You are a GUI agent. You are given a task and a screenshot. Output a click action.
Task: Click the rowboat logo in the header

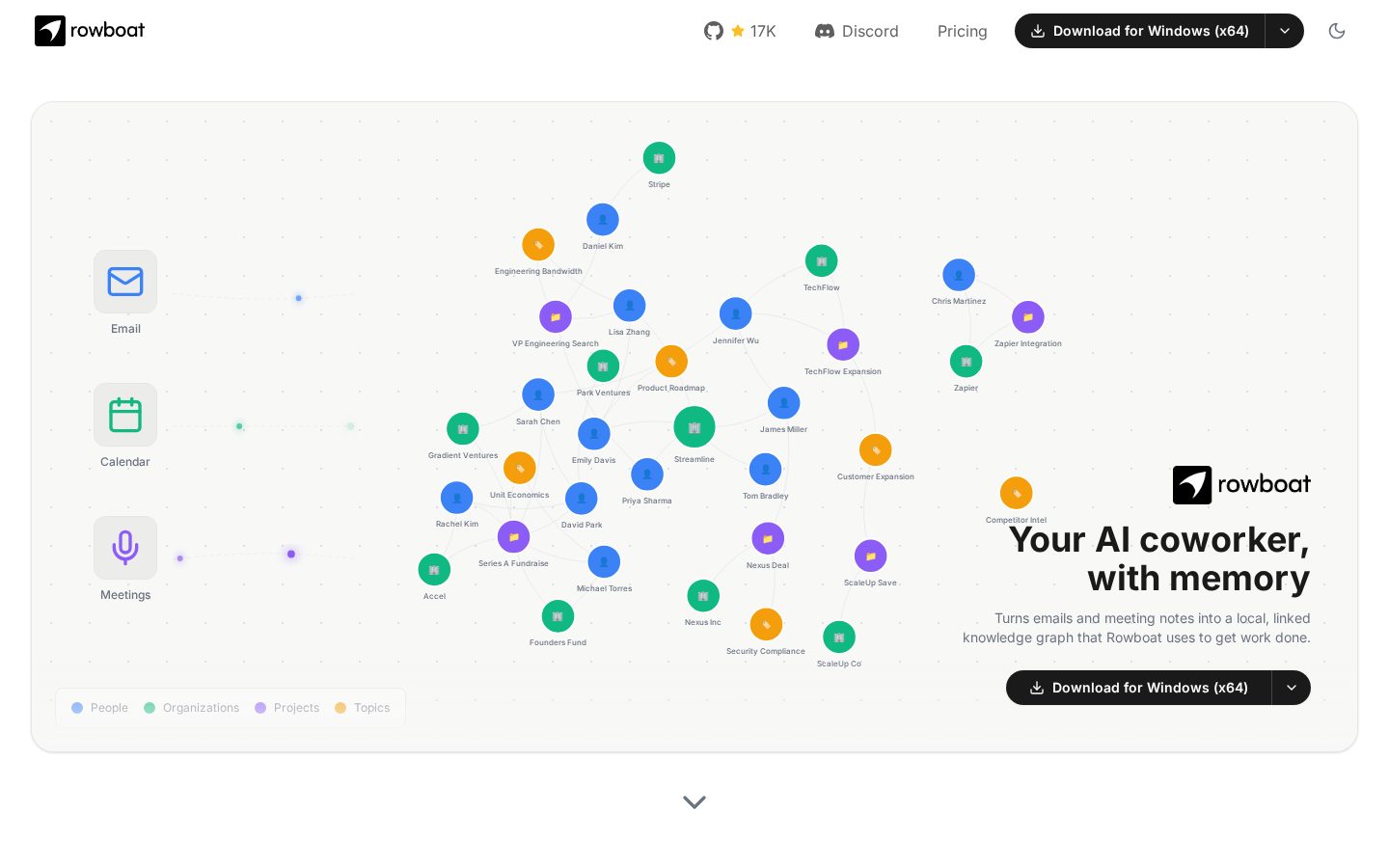[x=90, y=31]
